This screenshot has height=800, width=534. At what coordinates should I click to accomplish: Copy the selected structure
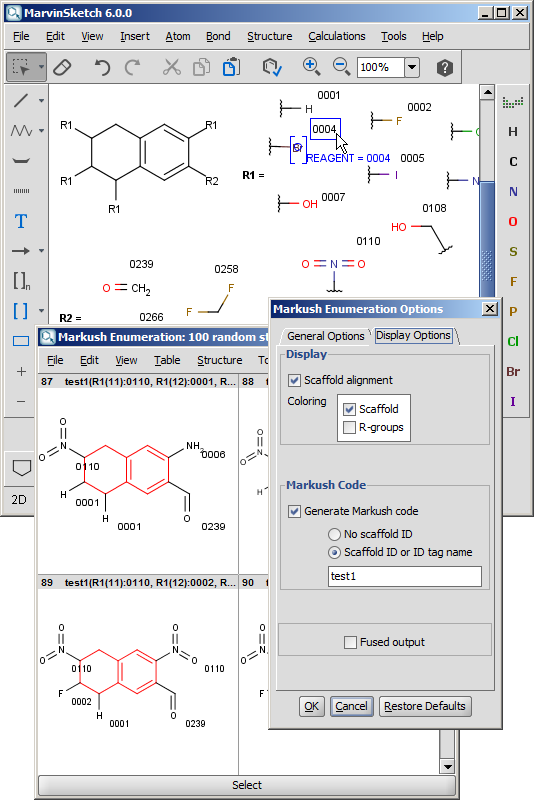(201, 67)
